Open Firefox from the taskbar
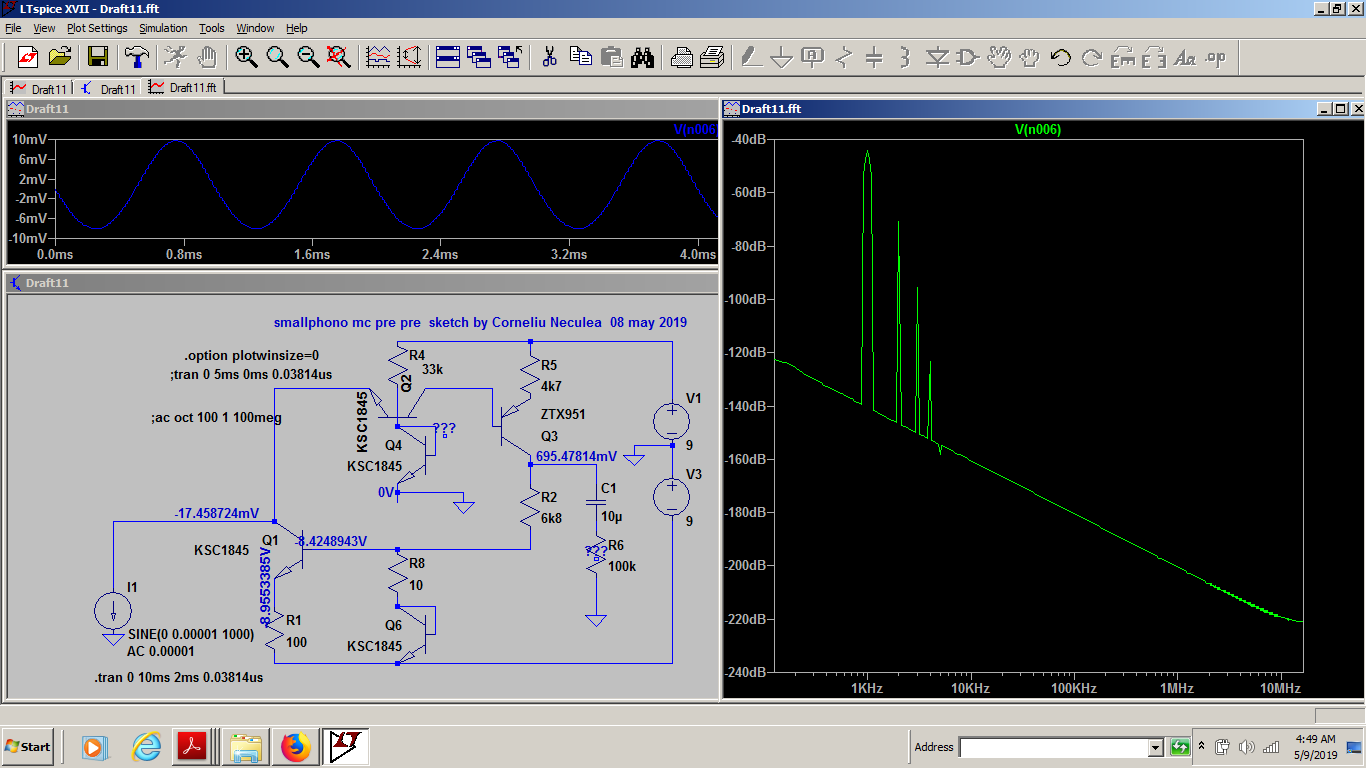 point(295,747)
